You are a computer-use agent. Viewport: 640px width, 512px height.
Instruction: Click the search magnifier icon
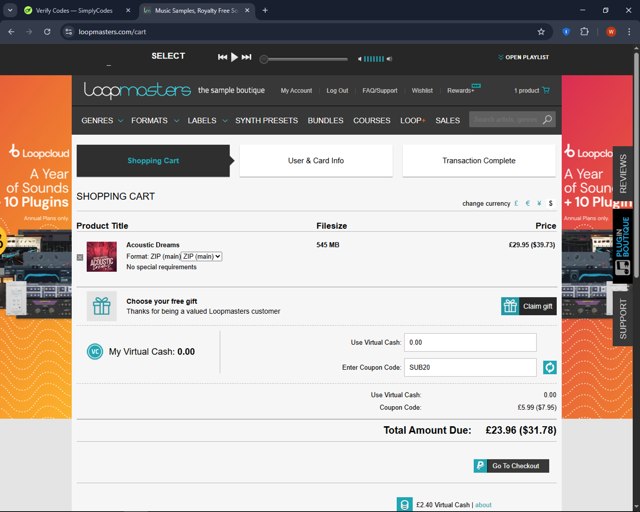tap(548, 119)
